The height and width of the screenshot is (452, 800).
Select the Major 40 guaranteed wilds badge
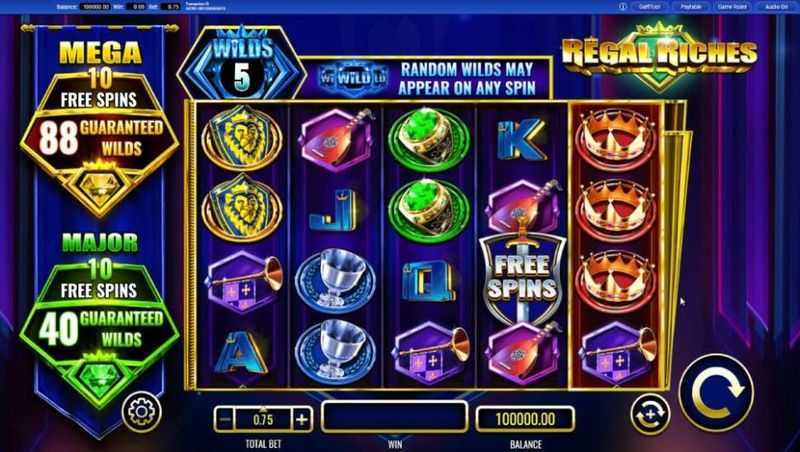[100, 327]
